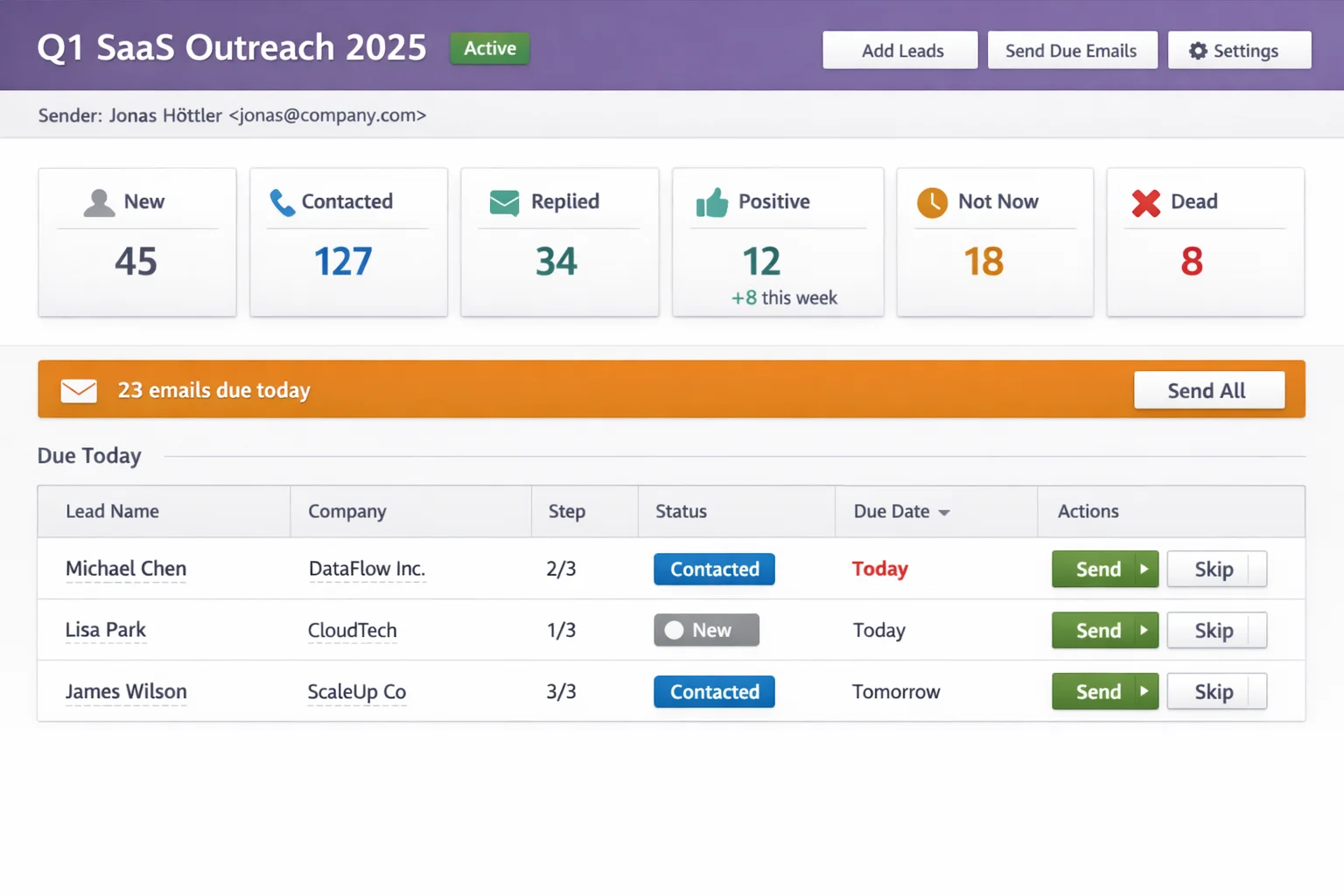Toggle Lisa Park's New status pill

pyautogui.click(x=706, y=630)
